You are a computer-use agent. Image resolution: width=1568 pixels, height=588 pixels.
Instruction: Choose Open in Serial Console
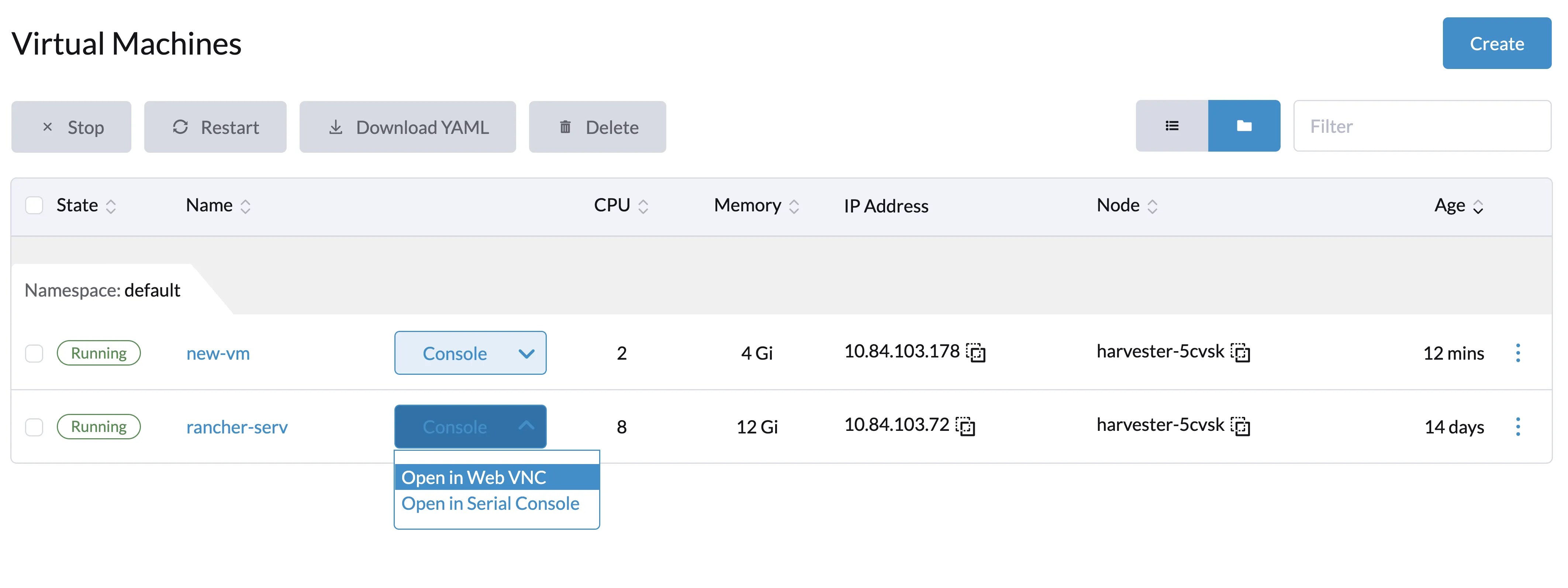coord(490,503)
